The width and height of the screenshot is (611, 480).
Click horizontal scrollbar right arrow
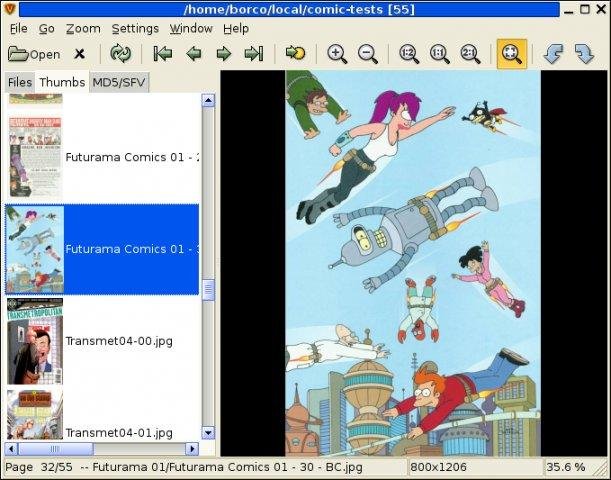click(192, 449)
